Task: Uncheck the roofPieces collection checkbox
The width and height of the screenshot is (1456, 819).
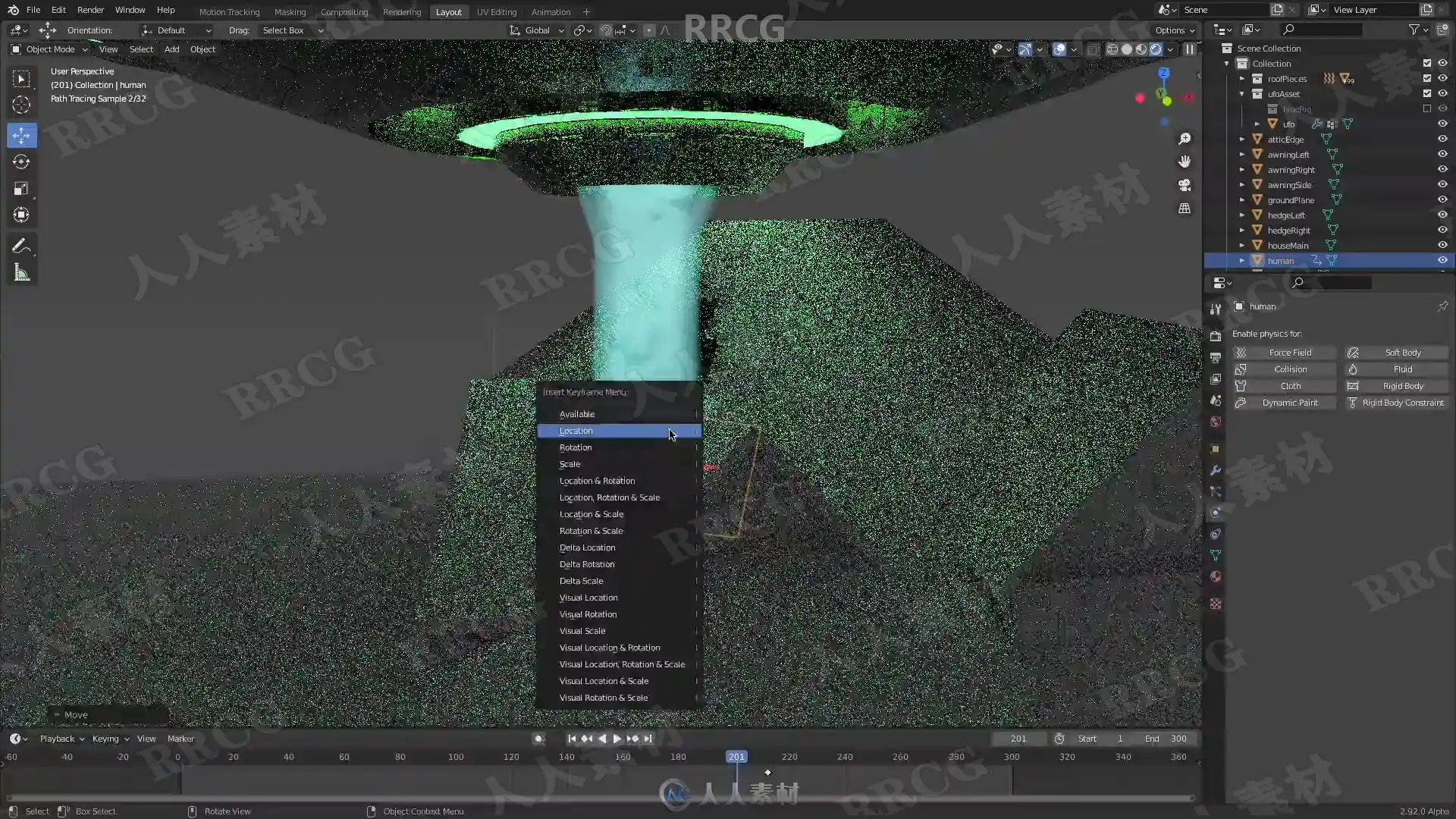Action: (x=1426, y=78)
